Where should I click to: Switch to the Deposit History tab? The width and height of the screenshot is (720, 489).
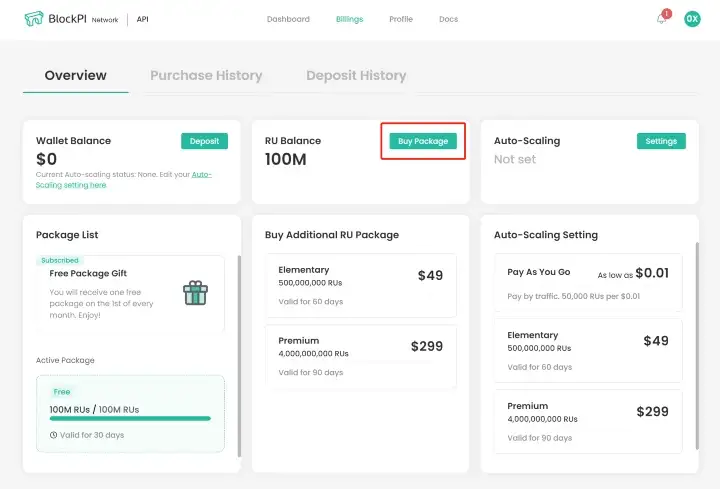[356, 75]
